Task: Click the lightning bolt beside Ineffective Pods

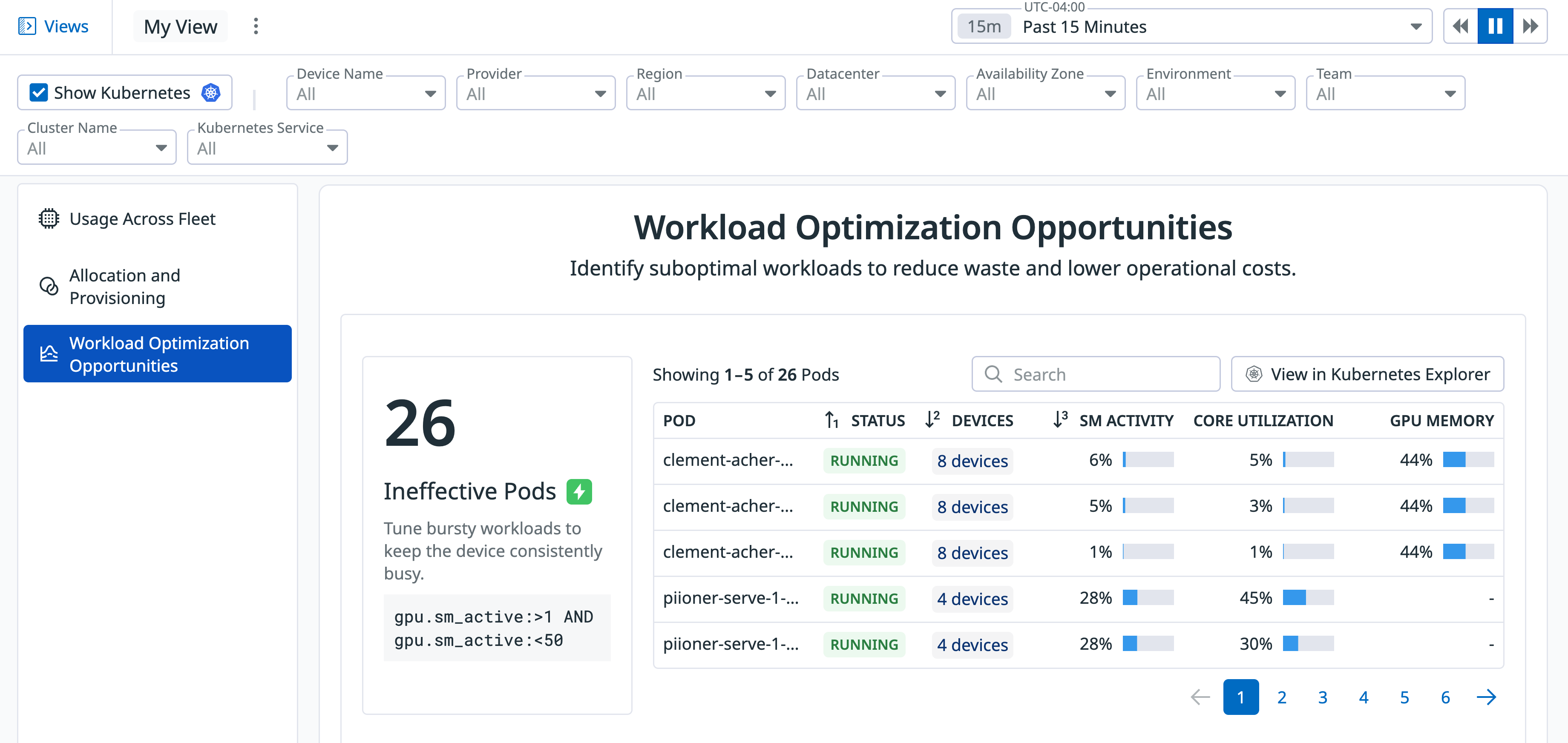Action: coord(579,491)
